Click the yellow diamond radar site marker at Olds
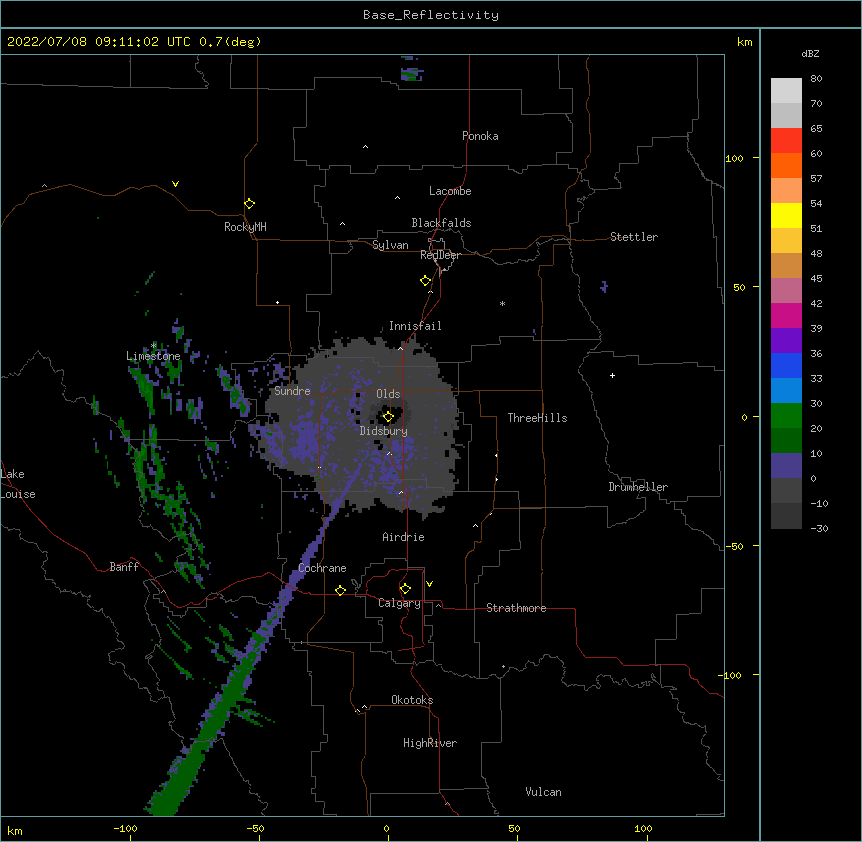 388,417
